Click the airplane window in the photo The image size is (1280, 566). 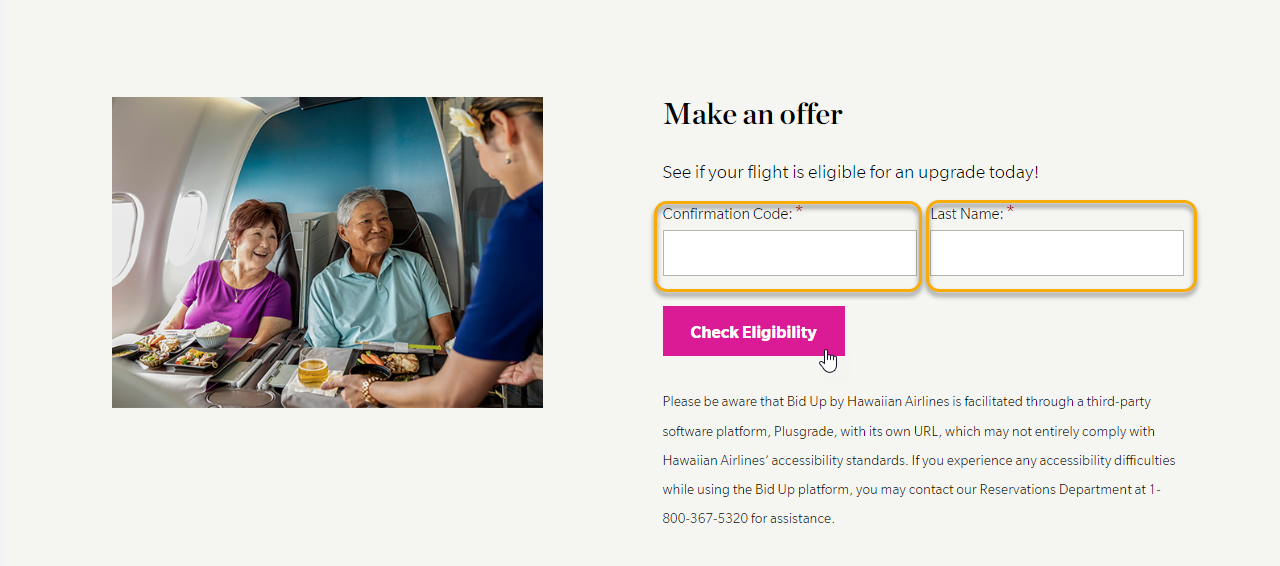tap(186, 228)
